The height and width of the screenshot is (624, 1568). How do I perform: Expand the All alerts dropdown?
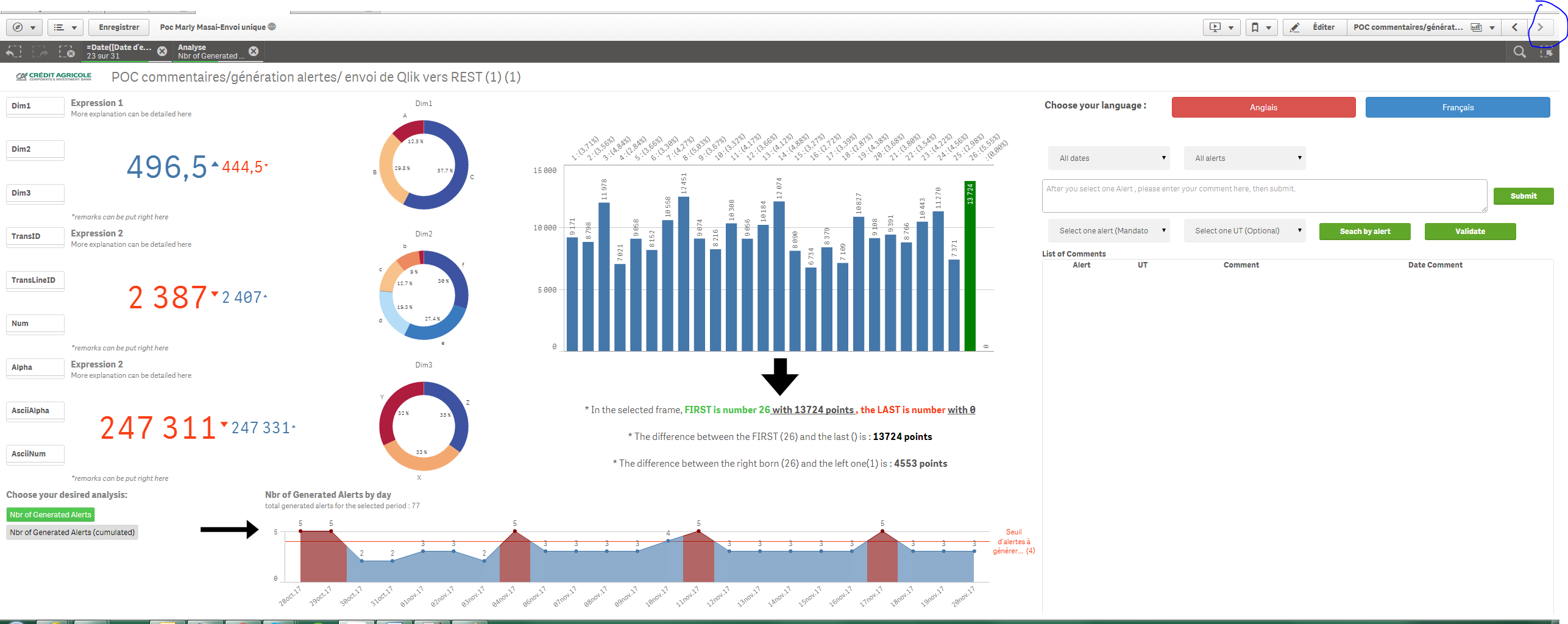(1244, 158)
